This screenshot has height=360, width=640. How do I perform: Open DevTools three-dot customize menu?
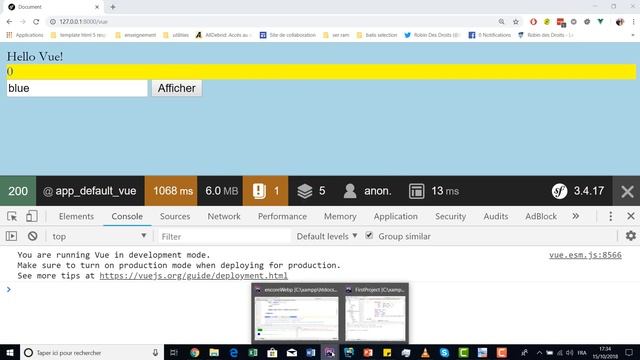click(611, 216)
